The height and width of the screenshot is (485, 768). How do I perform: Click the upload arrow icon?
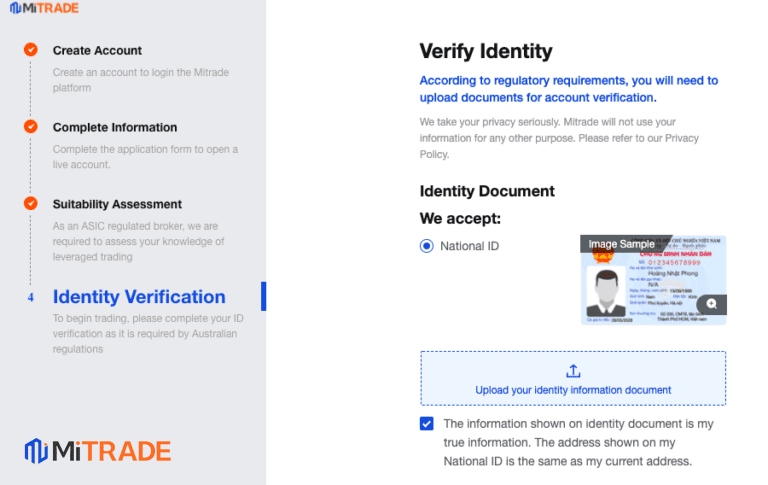pos(573,371)
